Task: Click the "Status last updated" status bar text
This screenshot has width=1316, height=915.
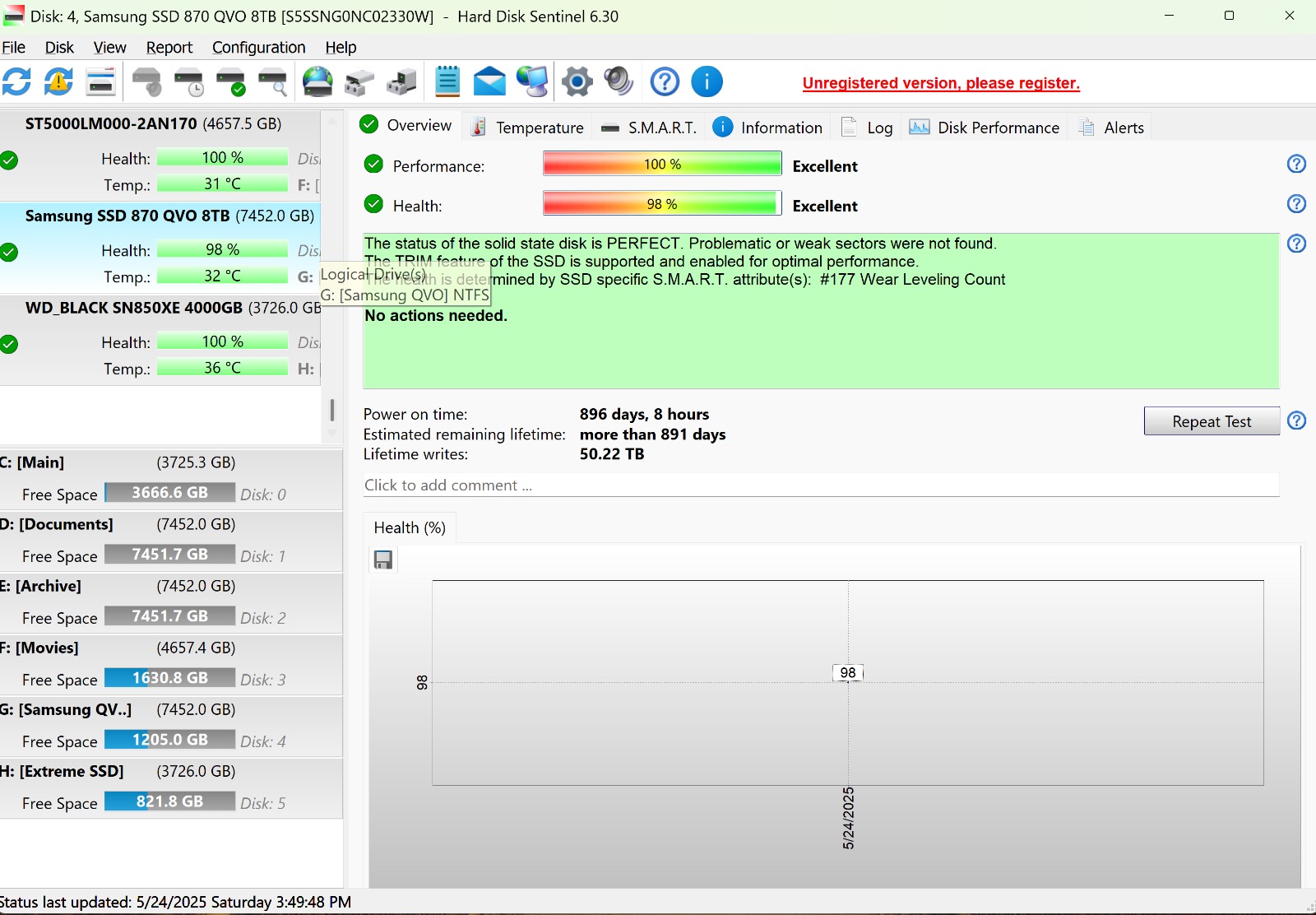Action: coord(175,902)
